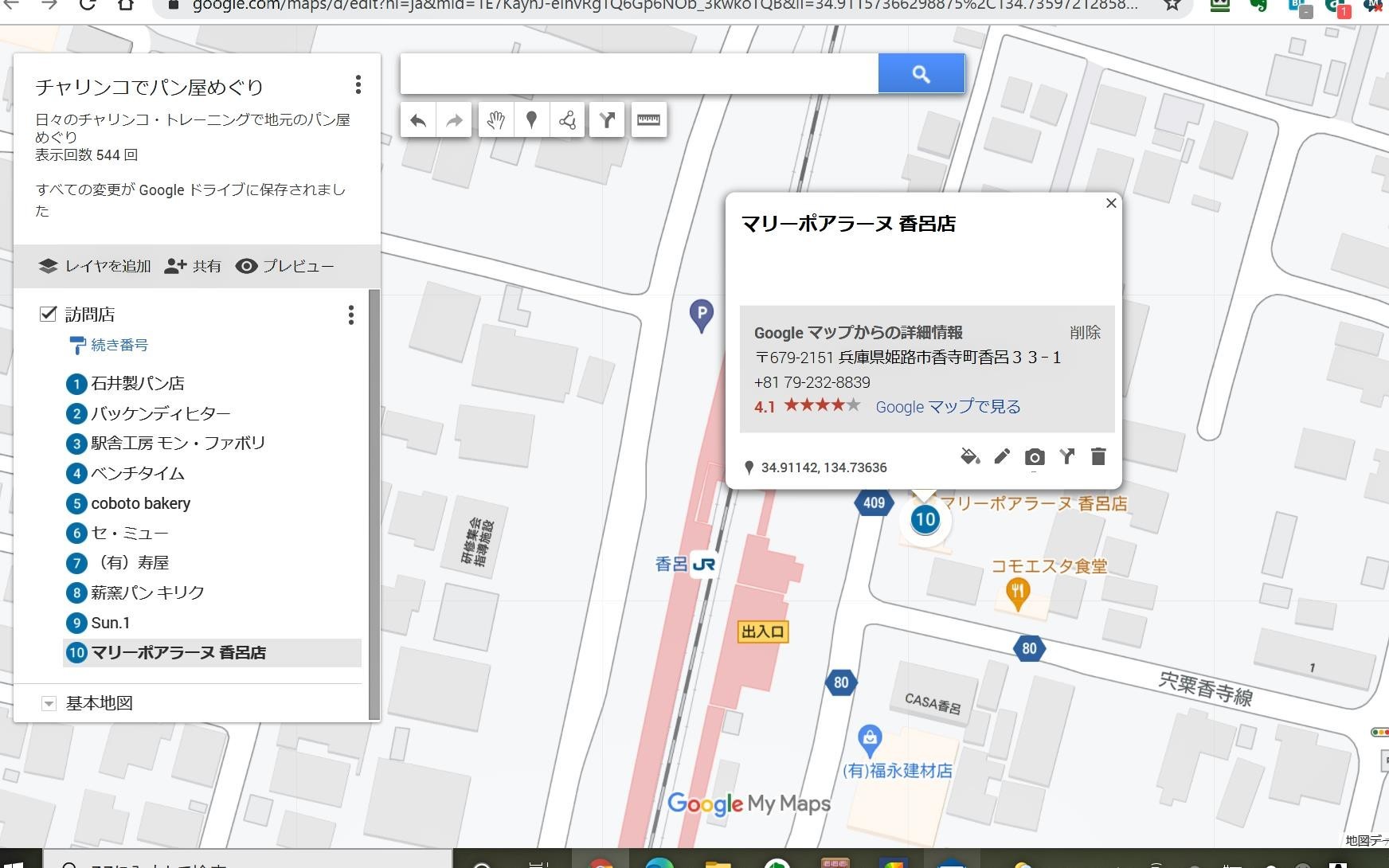The width and height of the screenshot is (1389, 868).
Task: Click the left panel scrollbar
Action: [374, 504]
